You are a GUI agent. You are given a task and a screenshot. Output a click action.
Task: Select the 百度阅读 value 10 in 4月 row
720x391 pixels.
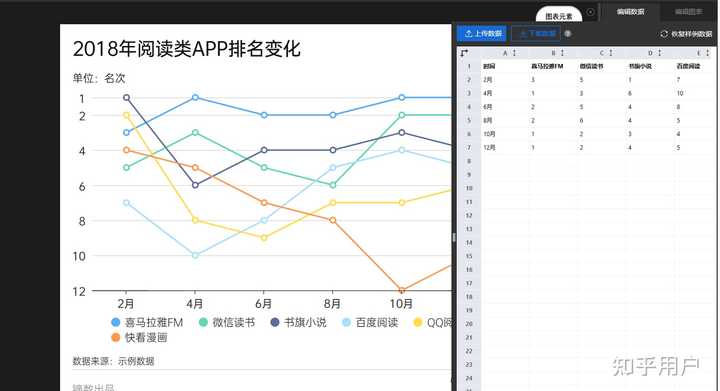[693, 93]
